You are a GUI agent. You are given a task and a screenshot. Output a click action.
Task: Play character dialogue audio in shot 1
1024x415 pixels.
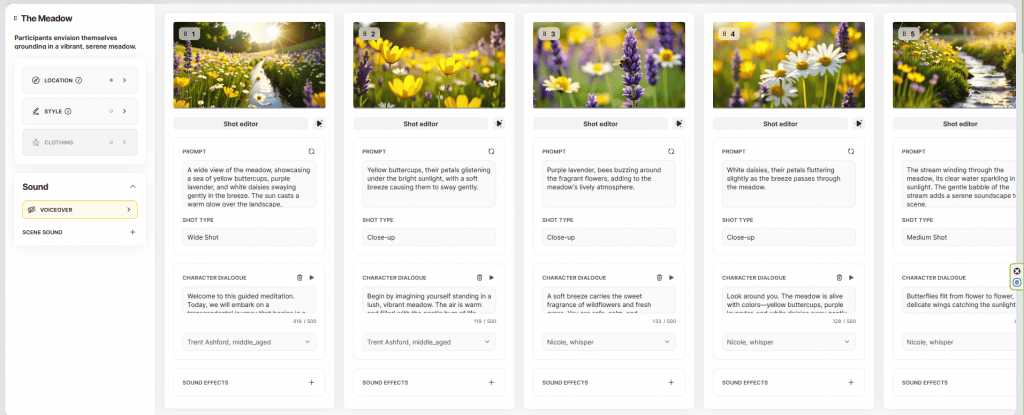pyautogui.click(x=311, y=277)
